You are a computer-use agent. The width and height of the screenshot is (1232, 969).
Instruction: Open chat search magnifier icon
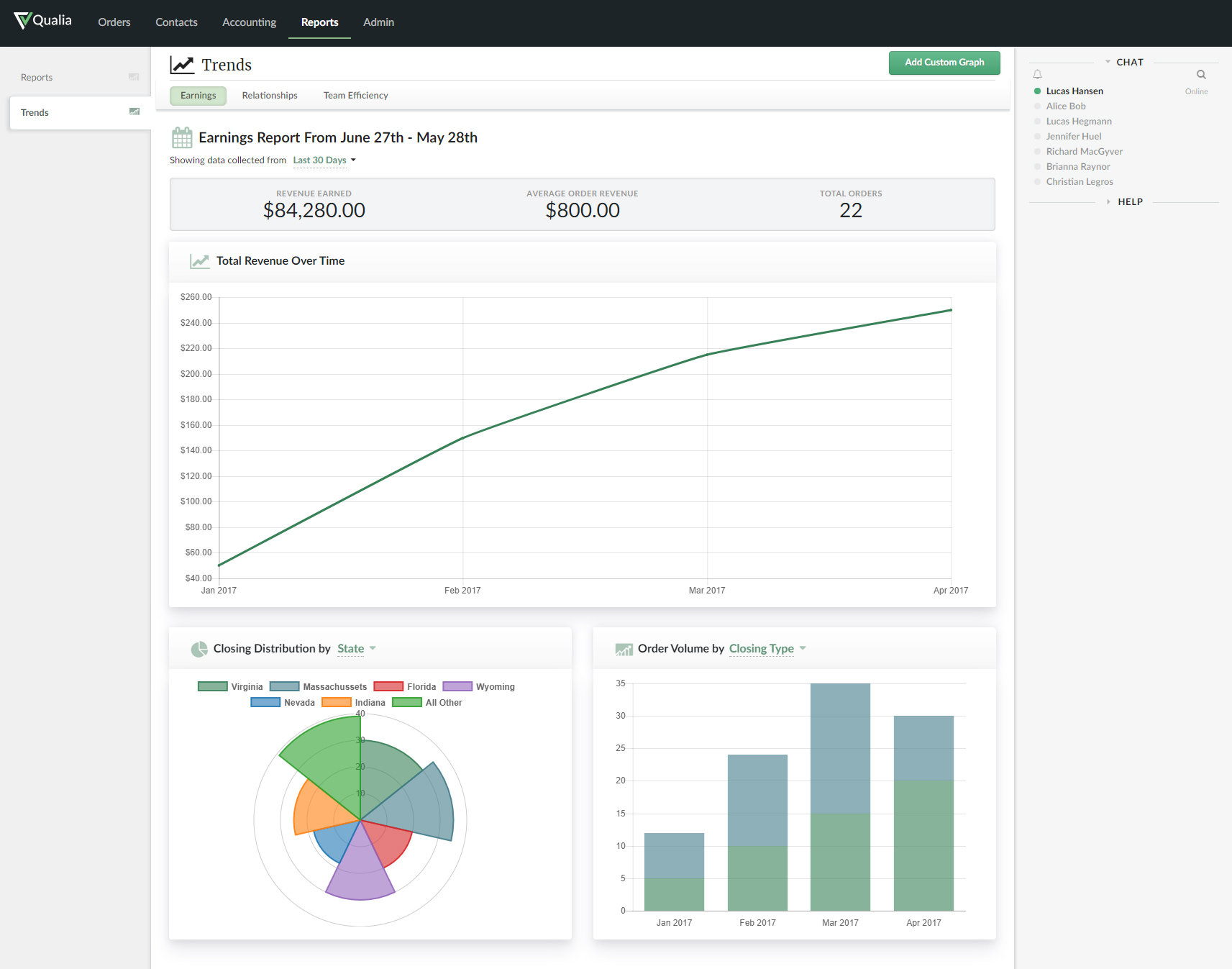point(1201,75)
